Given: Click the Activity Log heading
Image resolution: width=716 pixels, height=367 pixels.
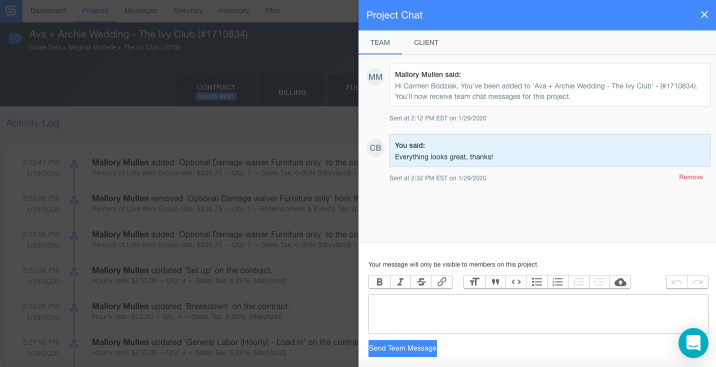Looking at the screenshot, I should pos(33,123).
